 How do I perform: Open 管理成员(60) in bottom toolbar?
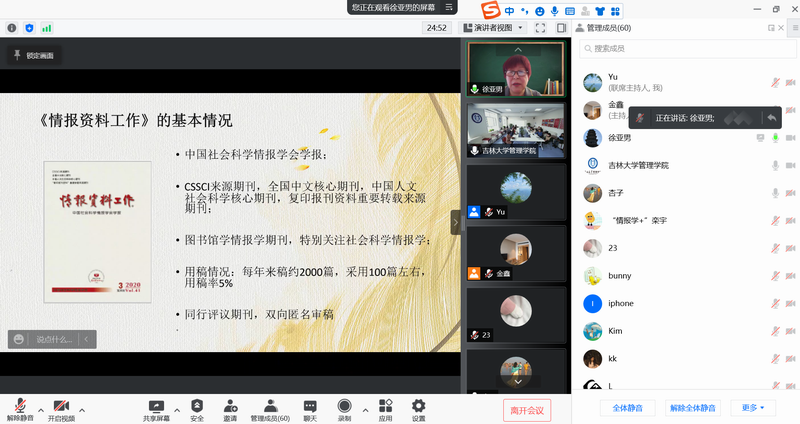pos(269,408)
